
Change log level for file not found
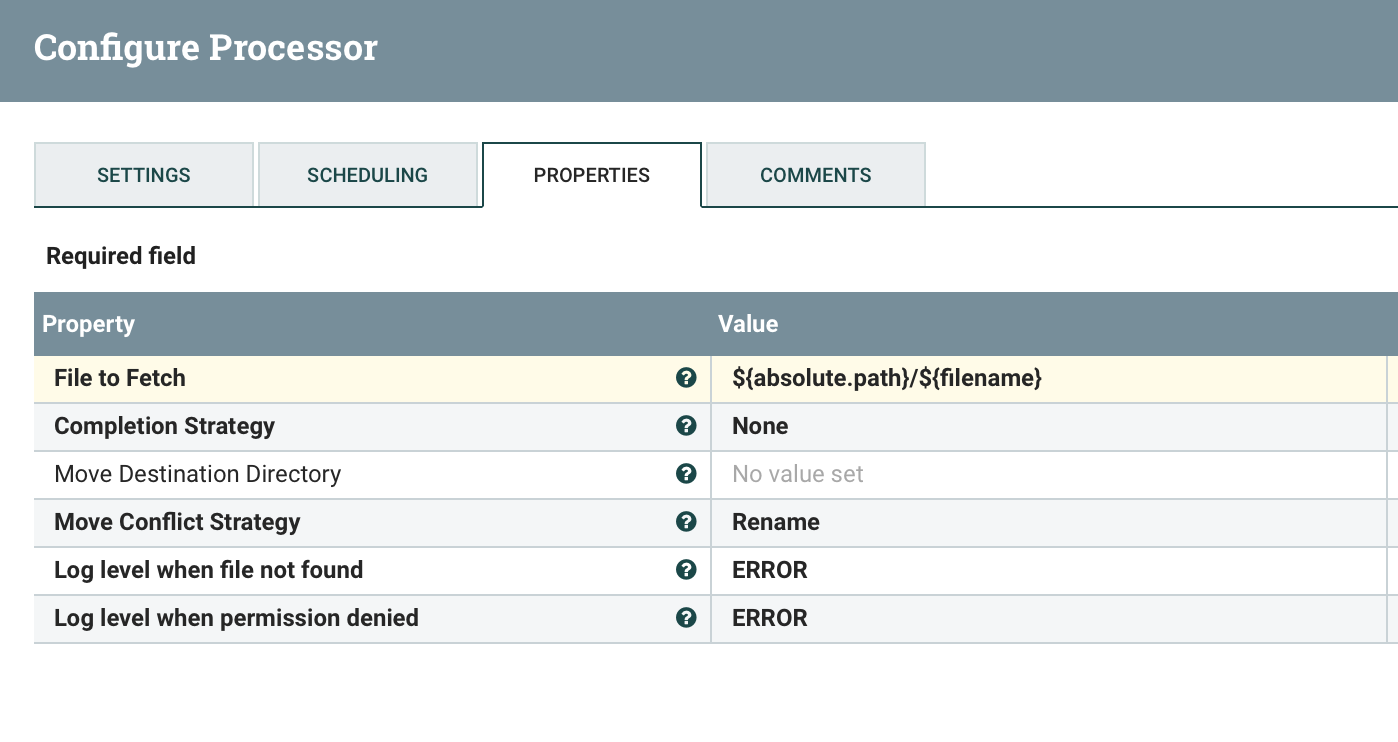(x=768, y=570)
